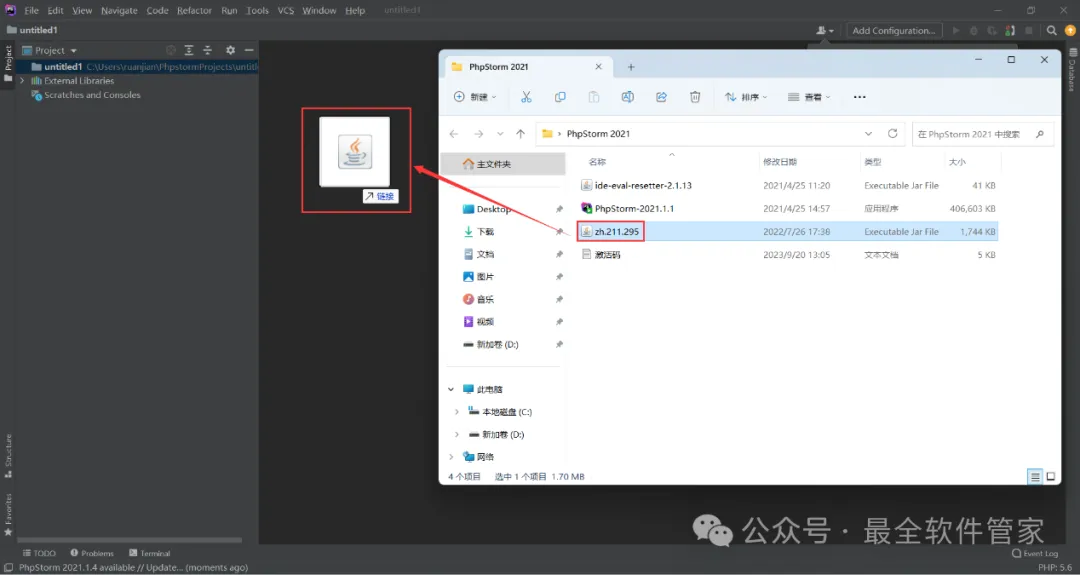Toggle tool window bars icon in status bar
This screenshot has height=575, width=1080.
8,567
